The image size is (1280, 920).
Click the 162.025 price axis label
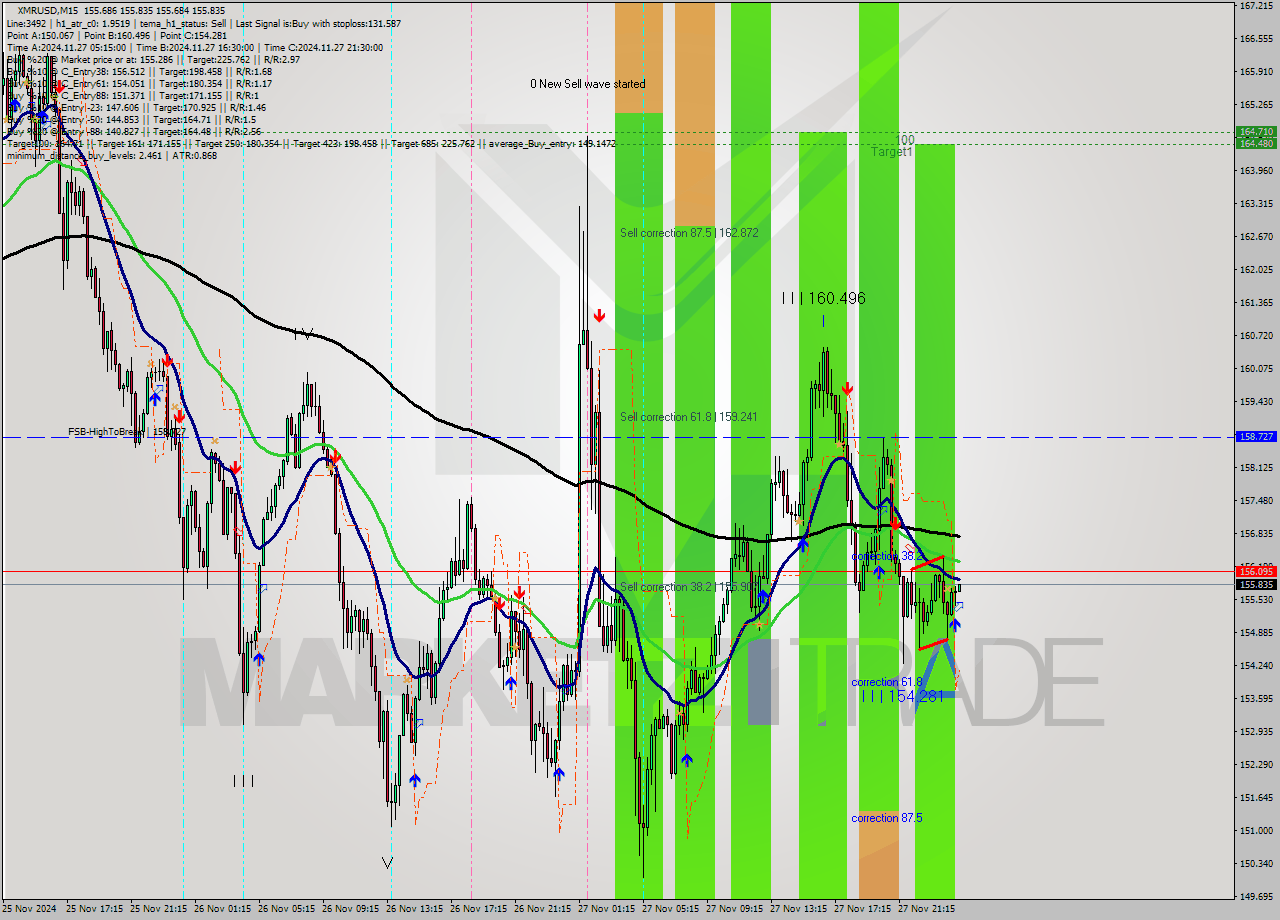1256,270
